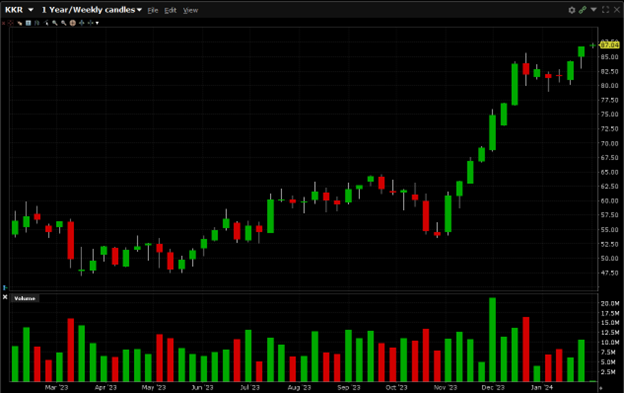This screenshot has height=393, width=624.
Task: Click the Volume panel label
Action: [x=25, y=298]
